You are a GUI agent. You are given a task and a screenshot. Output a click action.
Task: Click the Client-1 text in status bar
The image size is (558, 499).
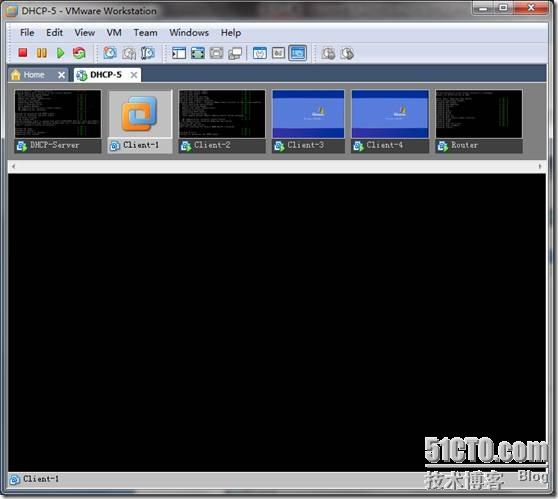tap(41, 479)
